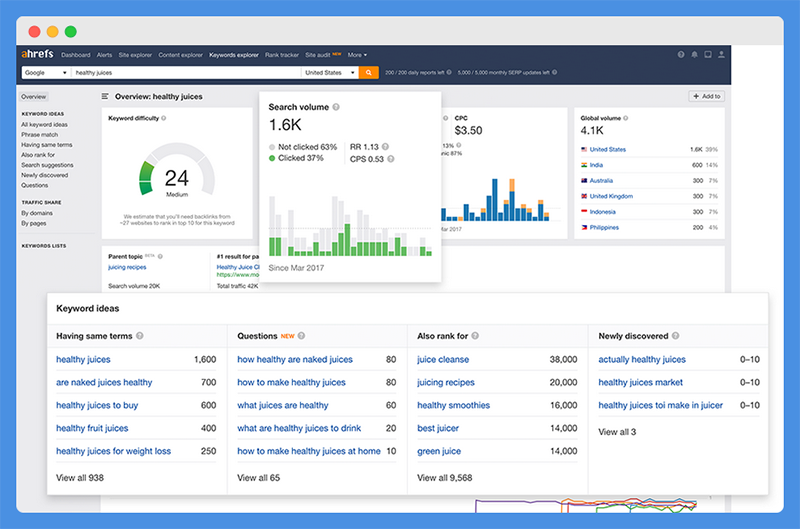Click the healthy juices input field

click(186, 72)
